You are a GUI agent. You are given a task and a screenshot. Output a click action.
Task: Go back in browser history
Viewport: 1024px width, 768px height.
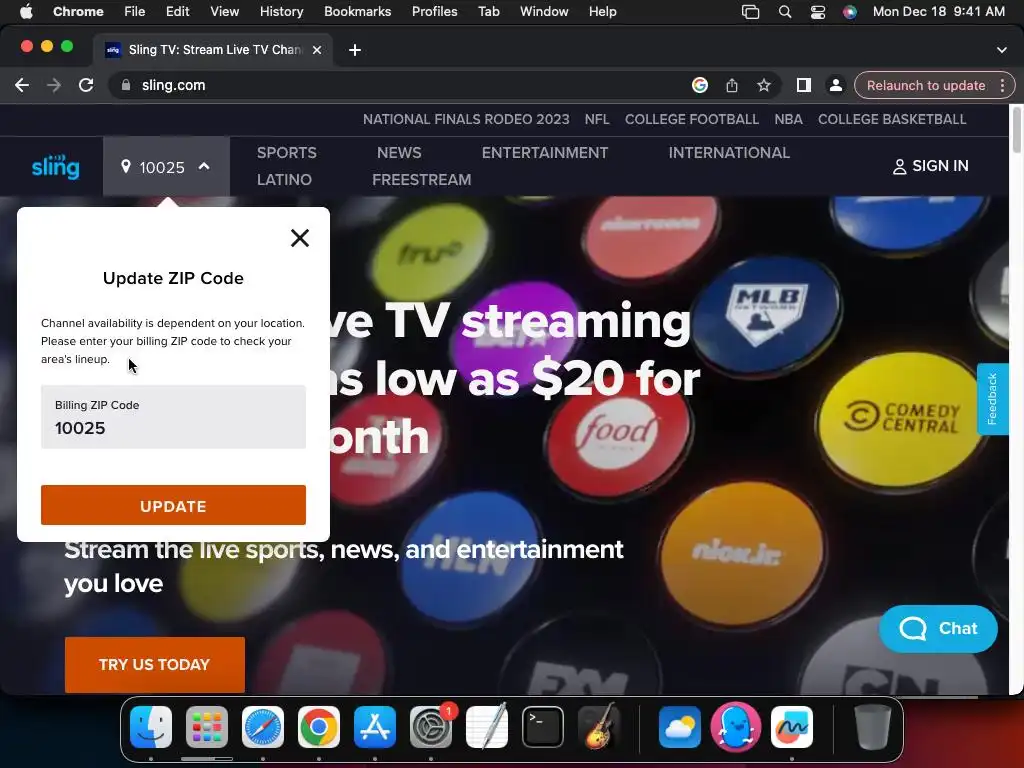coord(22,86)
